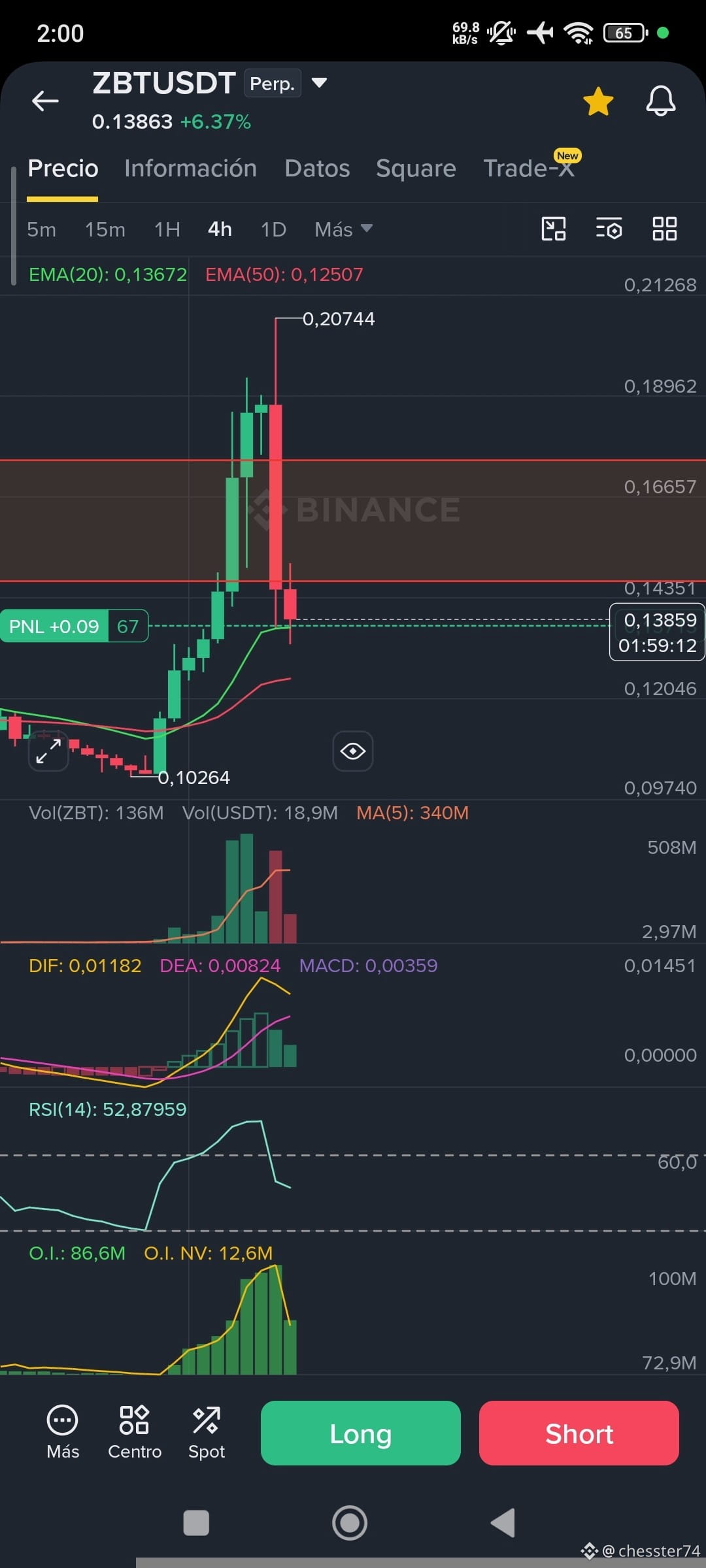706x1568 pixels.
Task: Open the Más menu at bottom
Action: 63,1433
